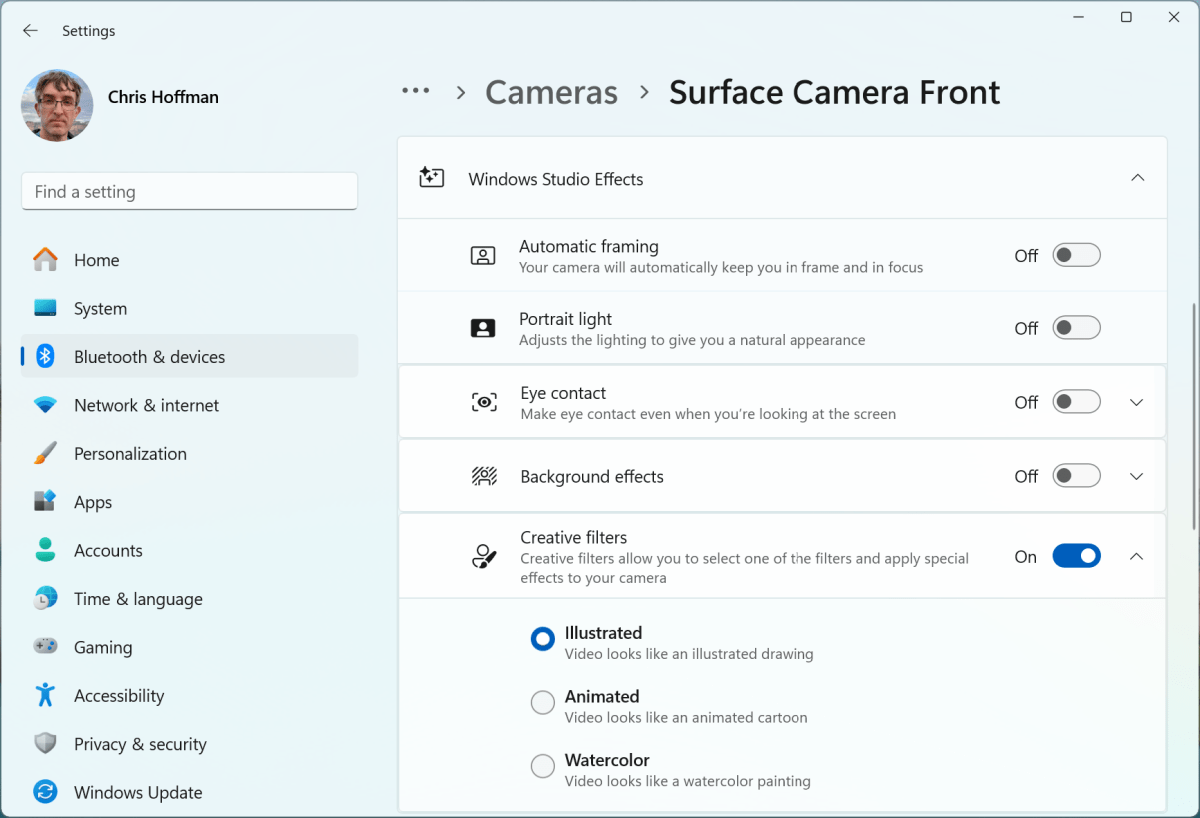The height and width of the screenshot is (818, 1200).
Task: Click inside the Find a setting box
Action: click(189, 191)
